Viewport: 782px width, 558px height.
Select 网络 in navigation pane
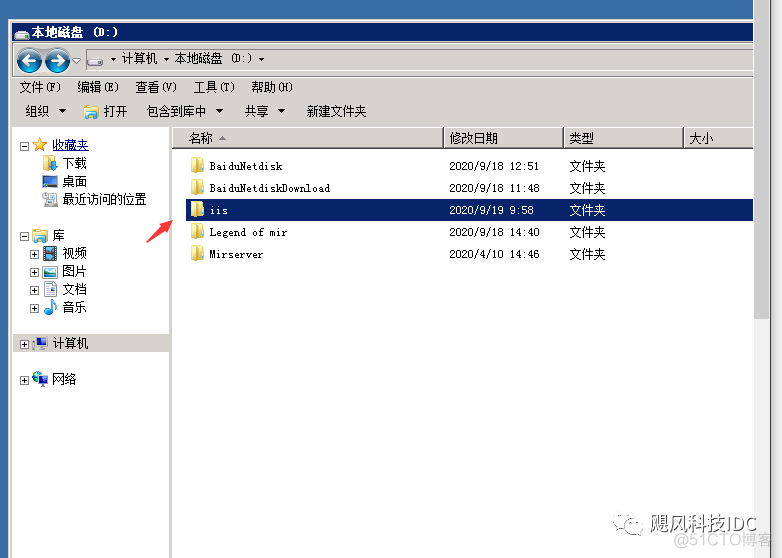pos(64,379)
